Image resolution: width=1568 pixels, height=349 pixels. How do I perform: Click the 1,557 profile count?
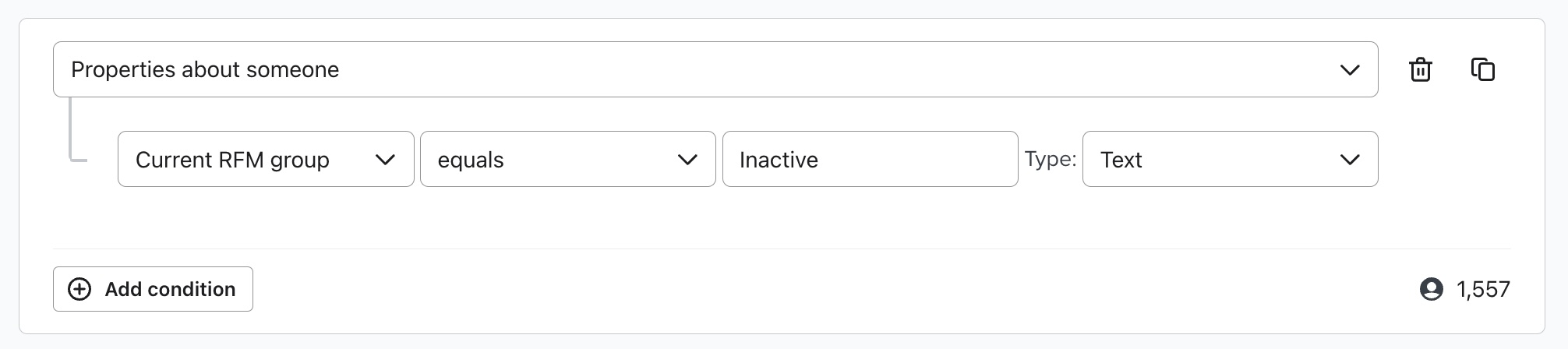pyautogui.click(x=1482, y=289)
